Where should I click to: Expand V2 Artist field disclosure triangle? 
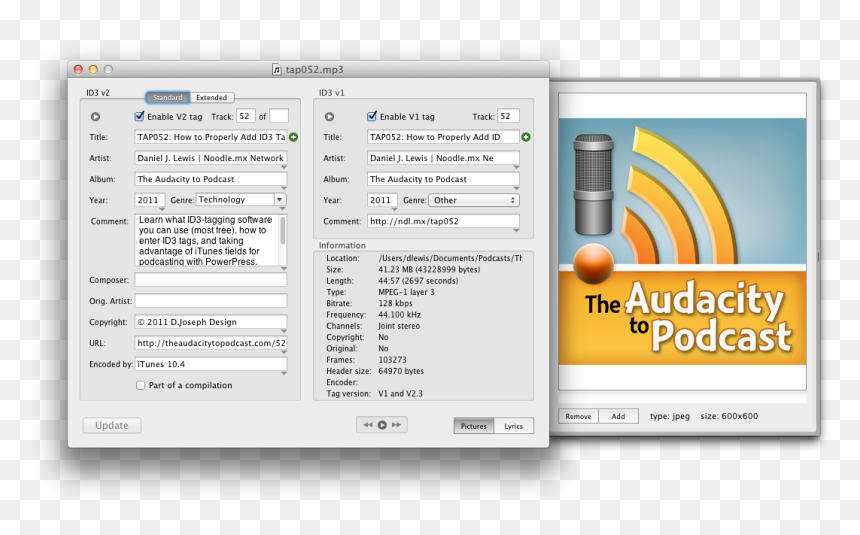(x=284, y=167)
